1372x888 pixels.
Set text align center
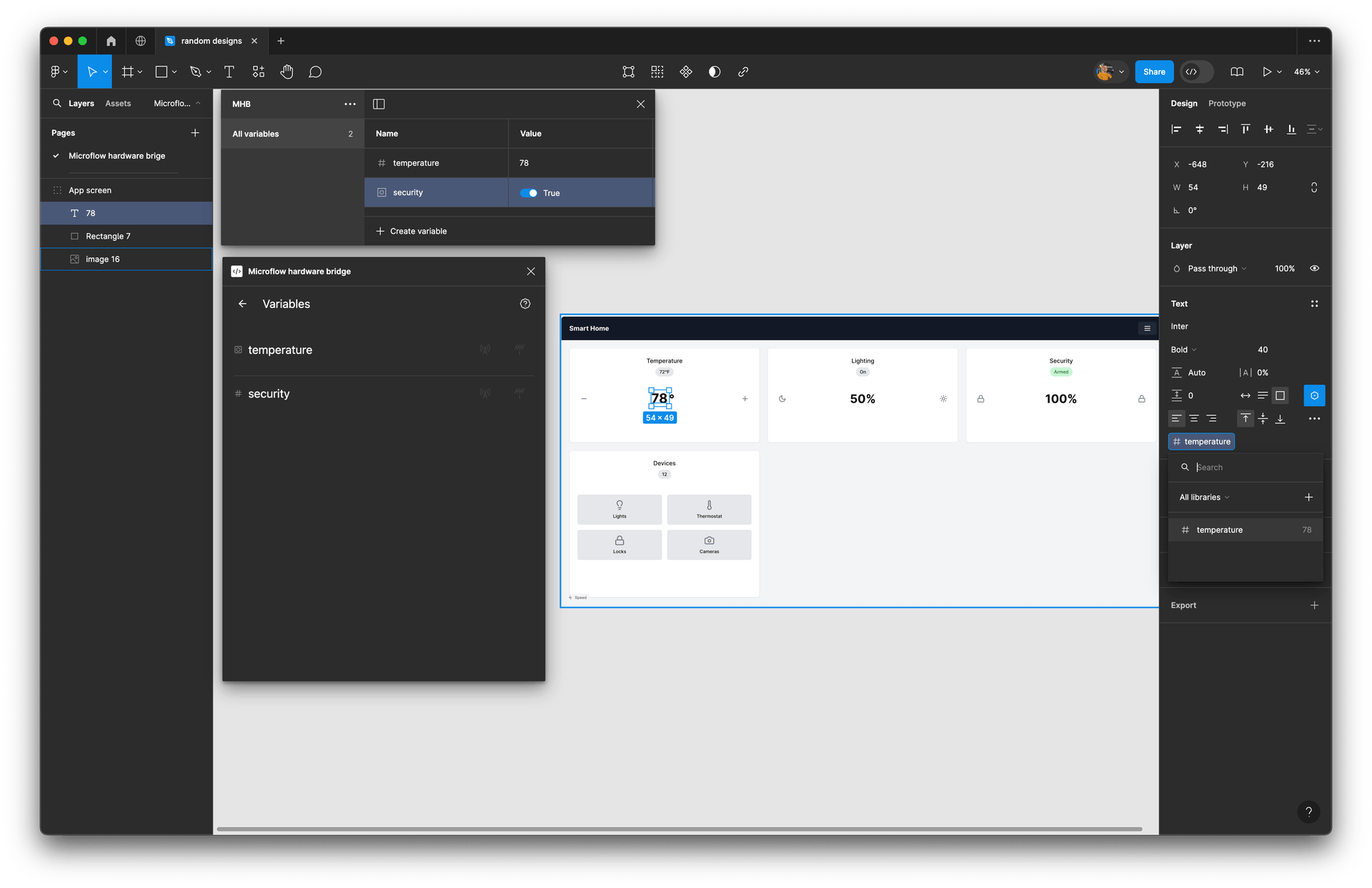[x=1194, y=418]
